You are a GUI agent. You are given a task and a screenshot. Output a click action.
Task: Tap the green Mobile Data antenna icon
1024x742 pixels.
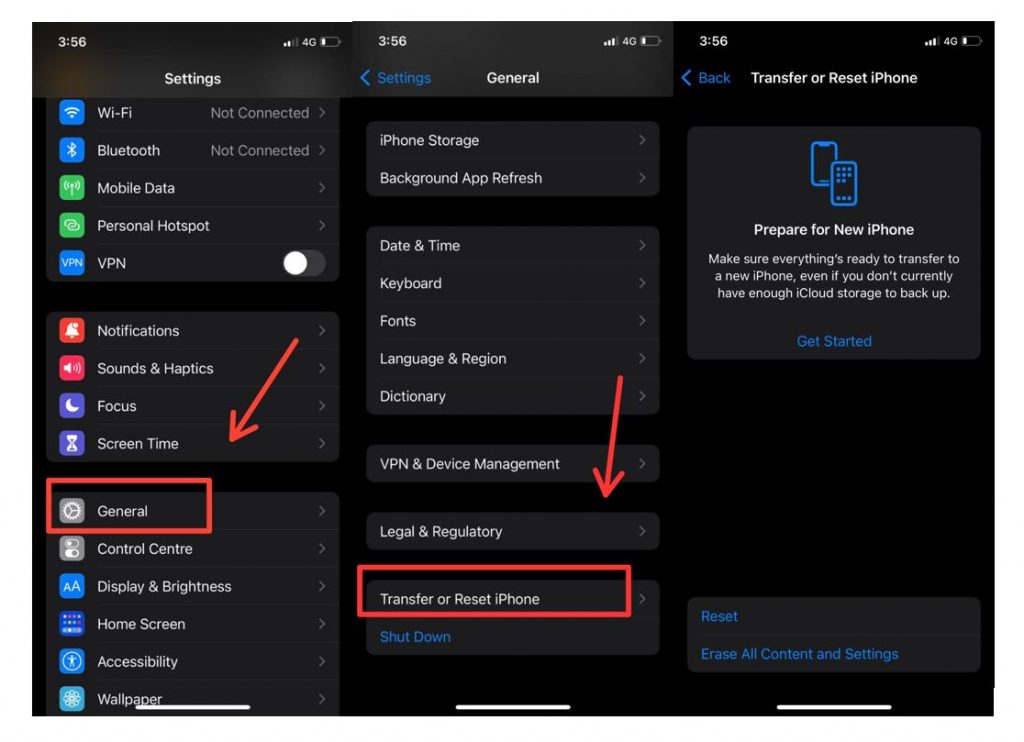[72, 188]
